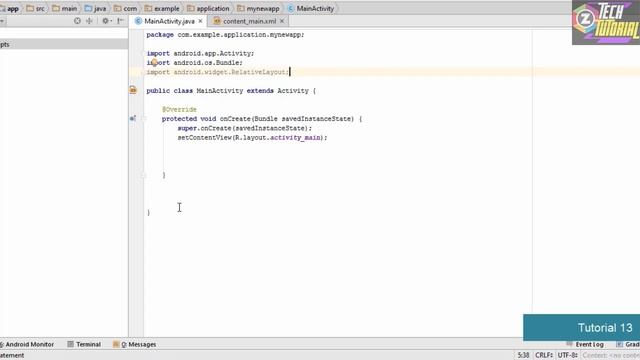
Task: Open the project panel gear settings menu
Action: (106, 21)
